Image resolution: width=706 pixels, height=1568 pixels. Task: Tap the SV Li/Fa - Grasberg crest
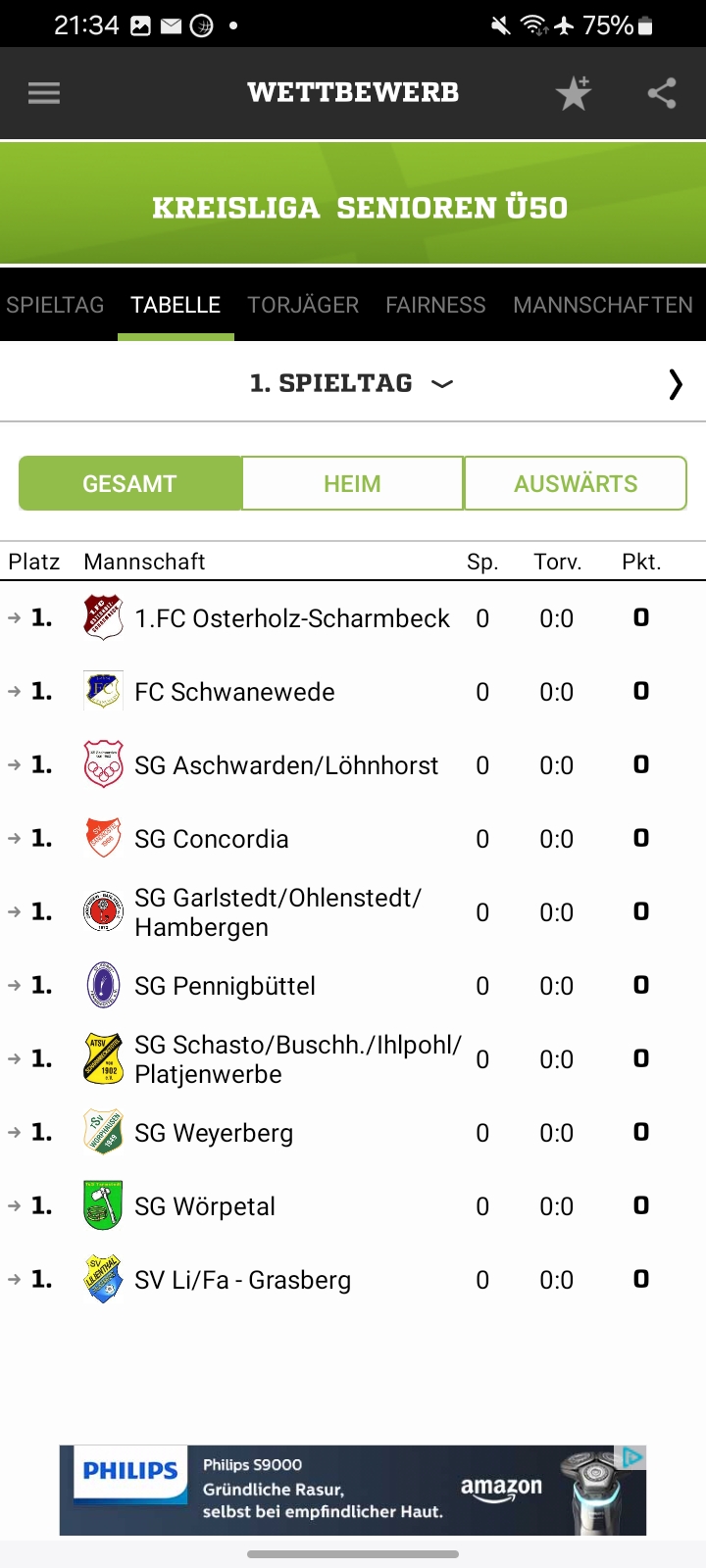click(x=103, y=1279)
